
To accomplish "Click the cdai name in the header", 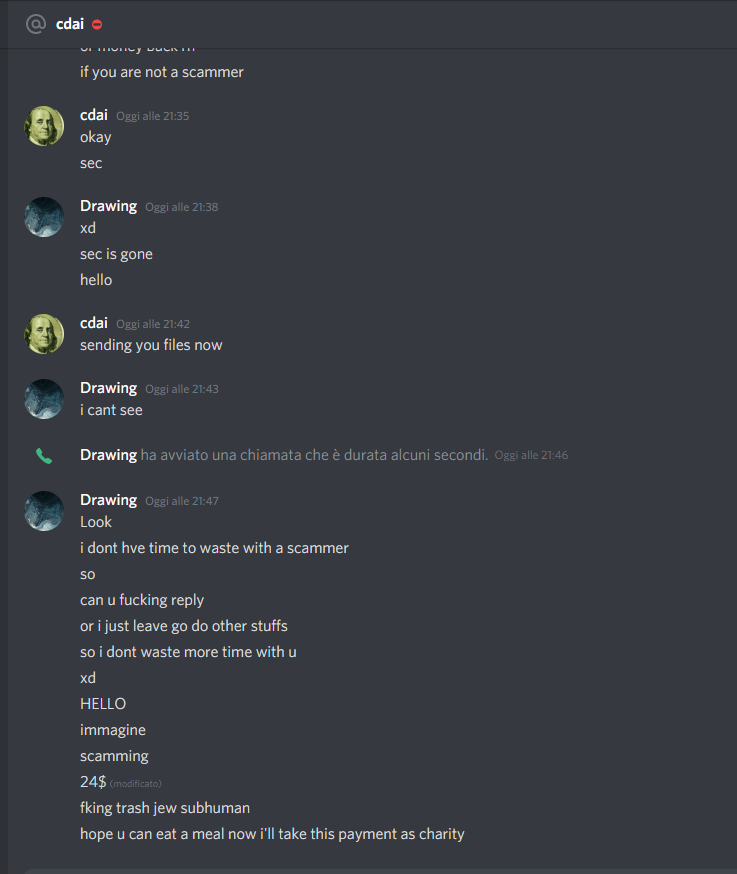I will 70,24.
